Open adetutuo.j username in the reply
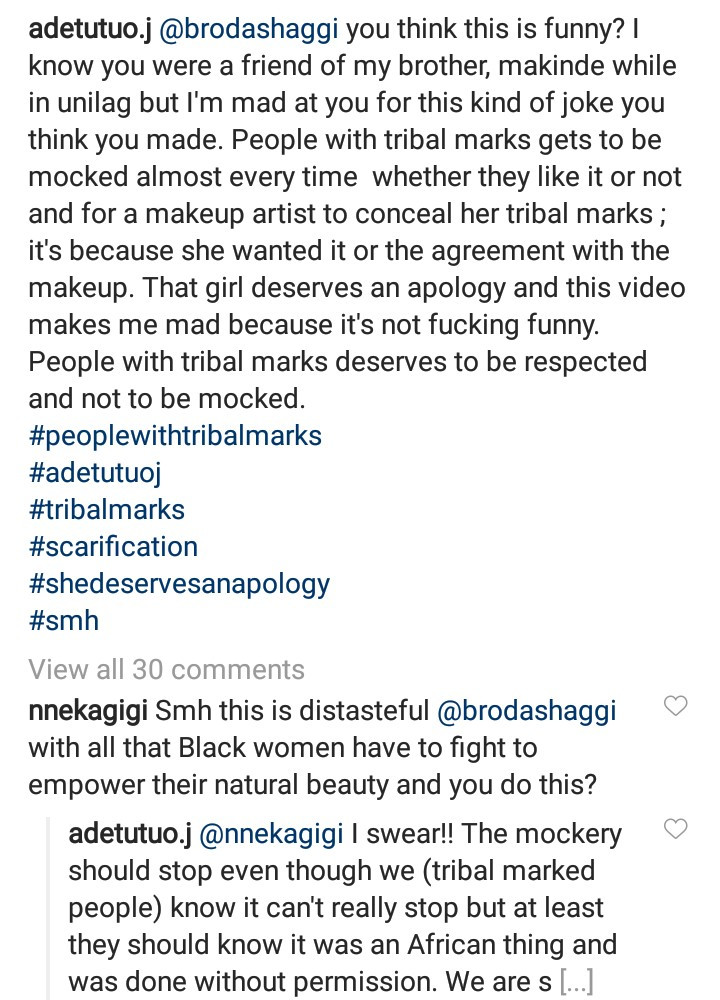The height and width of the screenshot is (1000, 720). coord(130,833)
